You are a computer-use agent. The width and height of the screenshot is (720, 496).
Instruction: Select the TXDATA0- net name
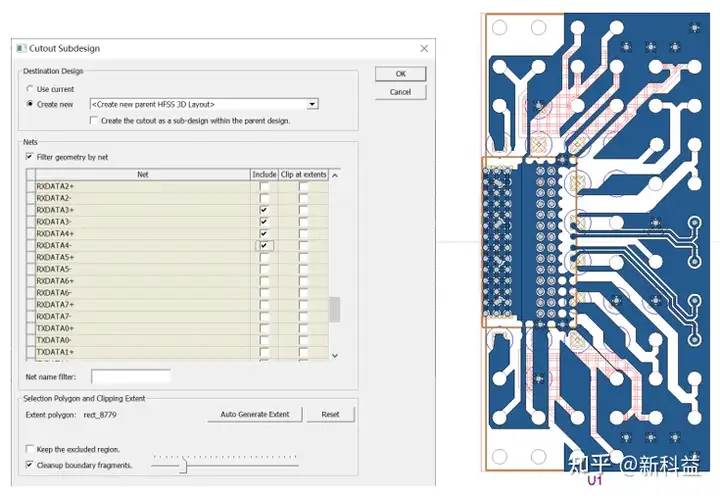point(54,340)
